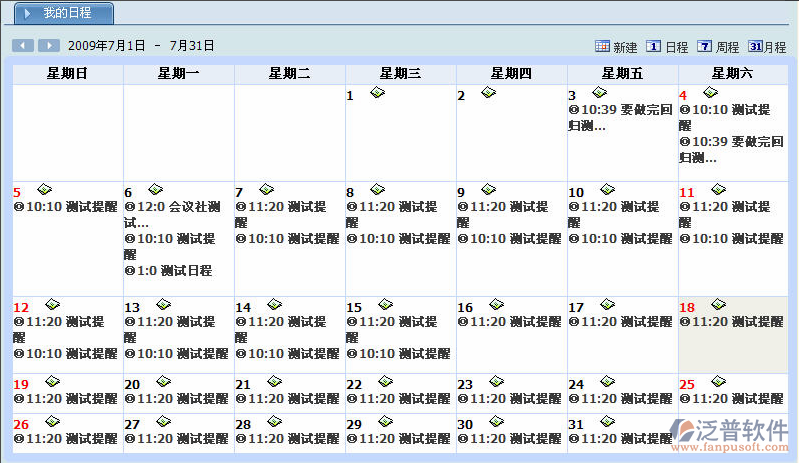Image resolution: width=799 pixels, height=463 pixels.
Task: Click the add-event icon on July 18
Action: click(717, 305)
